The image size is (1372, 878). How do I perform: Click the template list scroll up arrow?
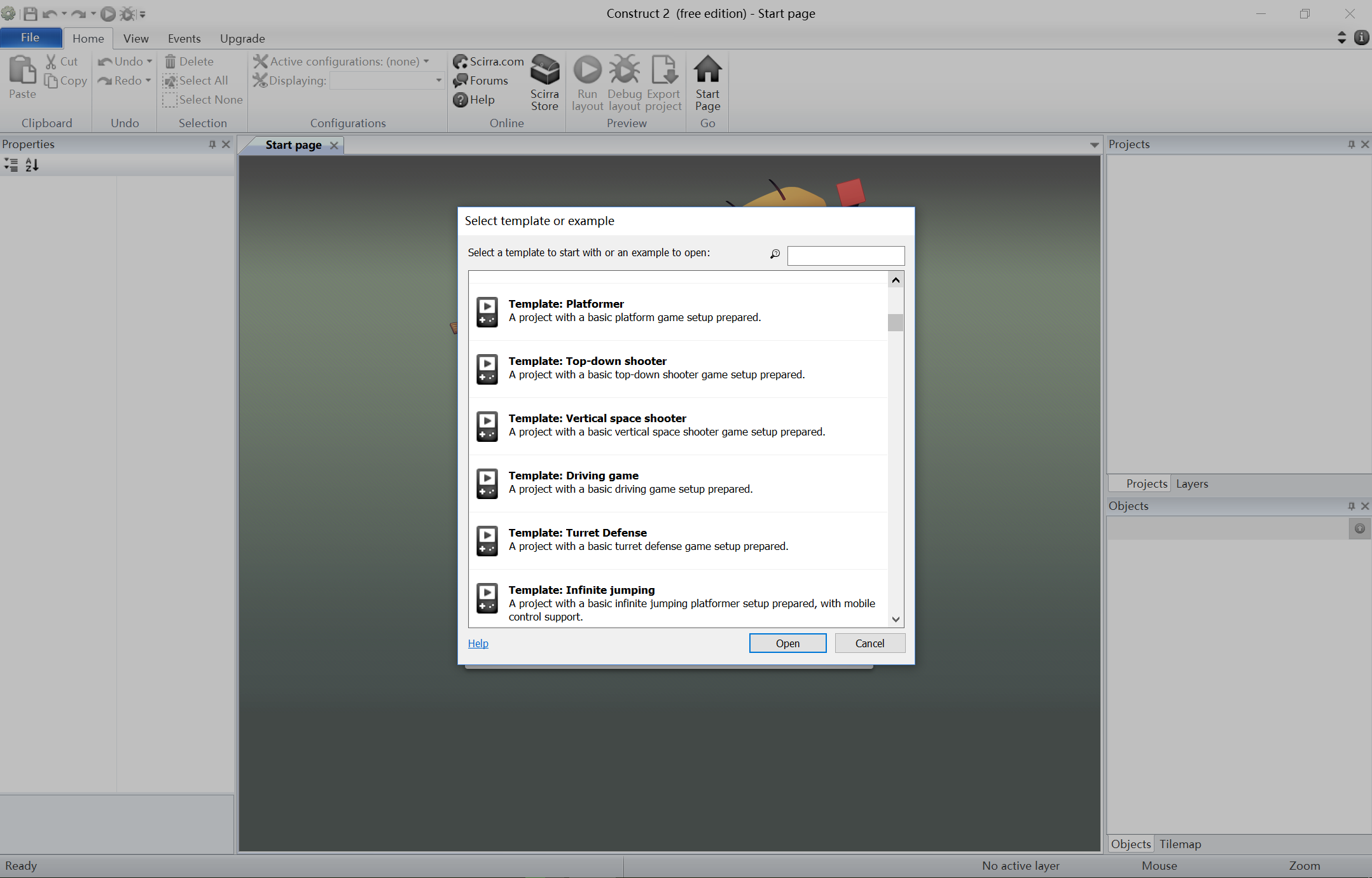[896, 280]
